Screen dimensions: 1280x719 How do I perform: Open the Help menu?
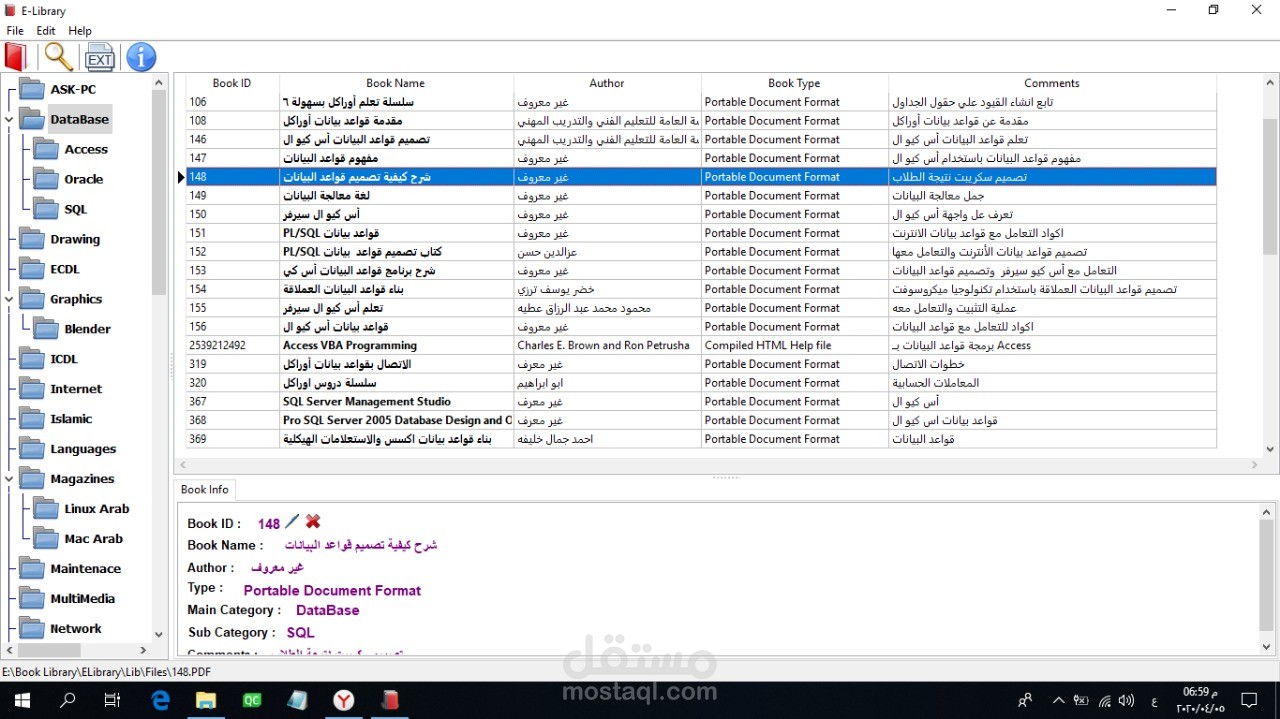click(x=80, y=31)
